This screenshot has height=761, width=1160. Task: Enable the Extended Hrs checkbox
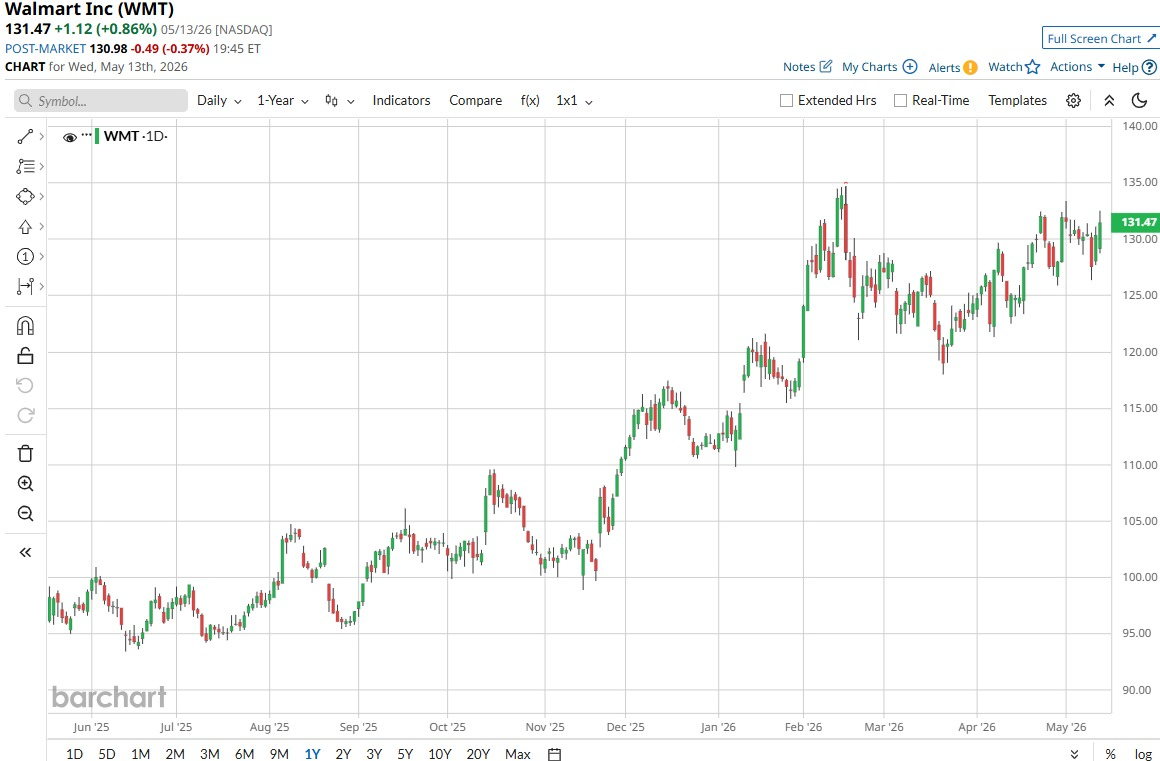[x=786, y=101]
